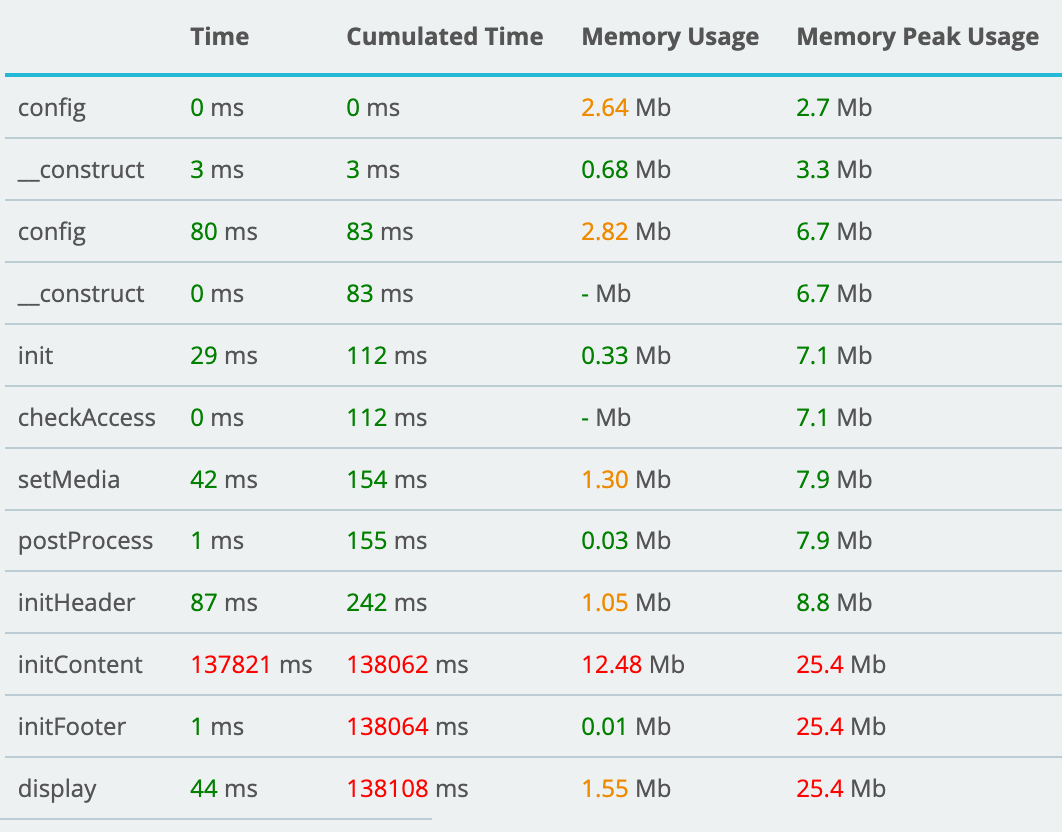Select the Memory Usage column header
Image resolution: width=1062 pixels, height=832 pixels.
click(x=670, y=37)
